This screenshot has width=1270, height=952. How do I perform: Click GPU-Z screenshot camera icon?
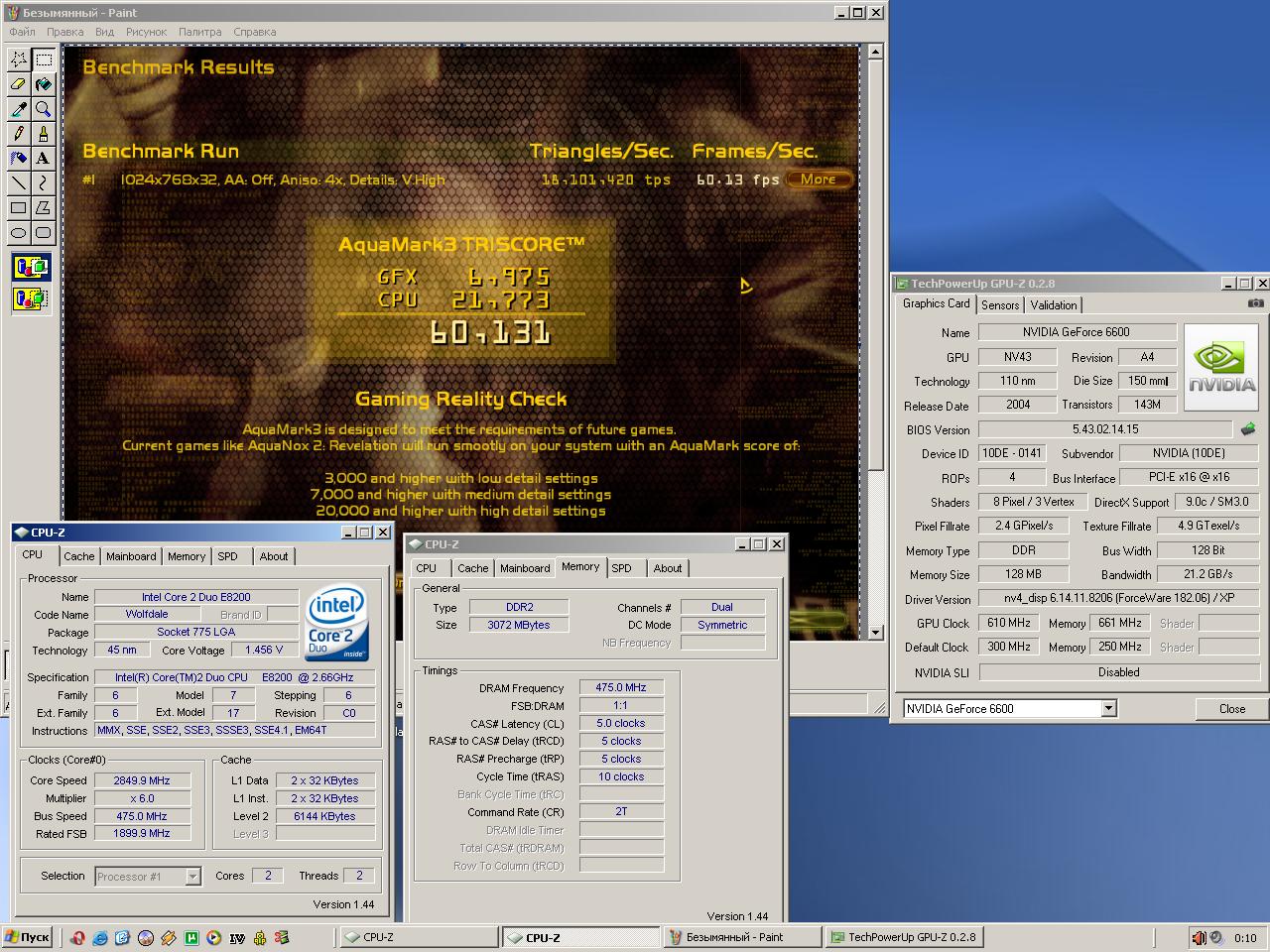(x=1255, y=303)
